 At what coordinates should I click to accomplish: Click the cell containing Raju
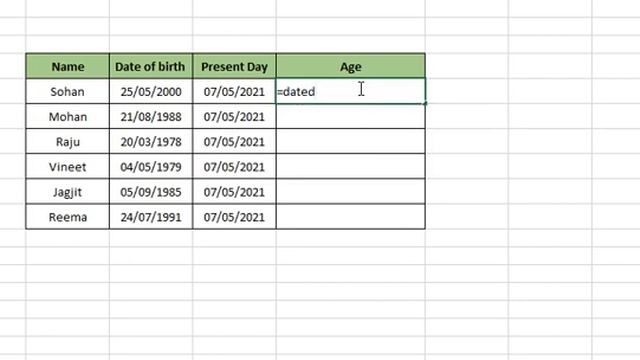click(68, 141)
